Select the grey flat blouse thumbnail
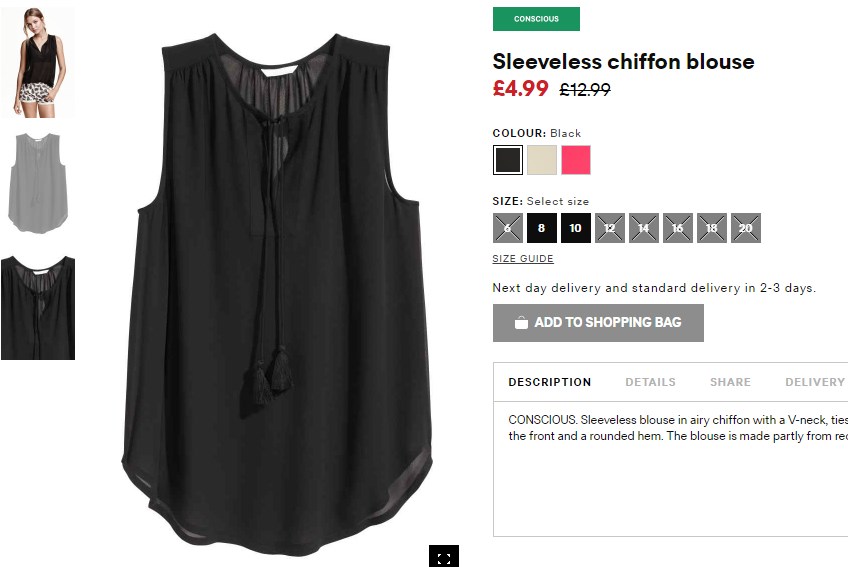This screenshot has height=567, width=848. pos(38,183)
